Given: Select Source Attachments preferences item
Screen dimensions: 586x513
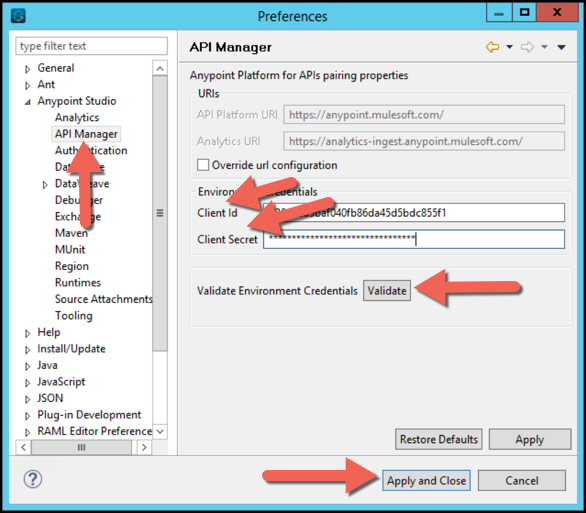Looking at the screenshot, I should click(104, 299).
